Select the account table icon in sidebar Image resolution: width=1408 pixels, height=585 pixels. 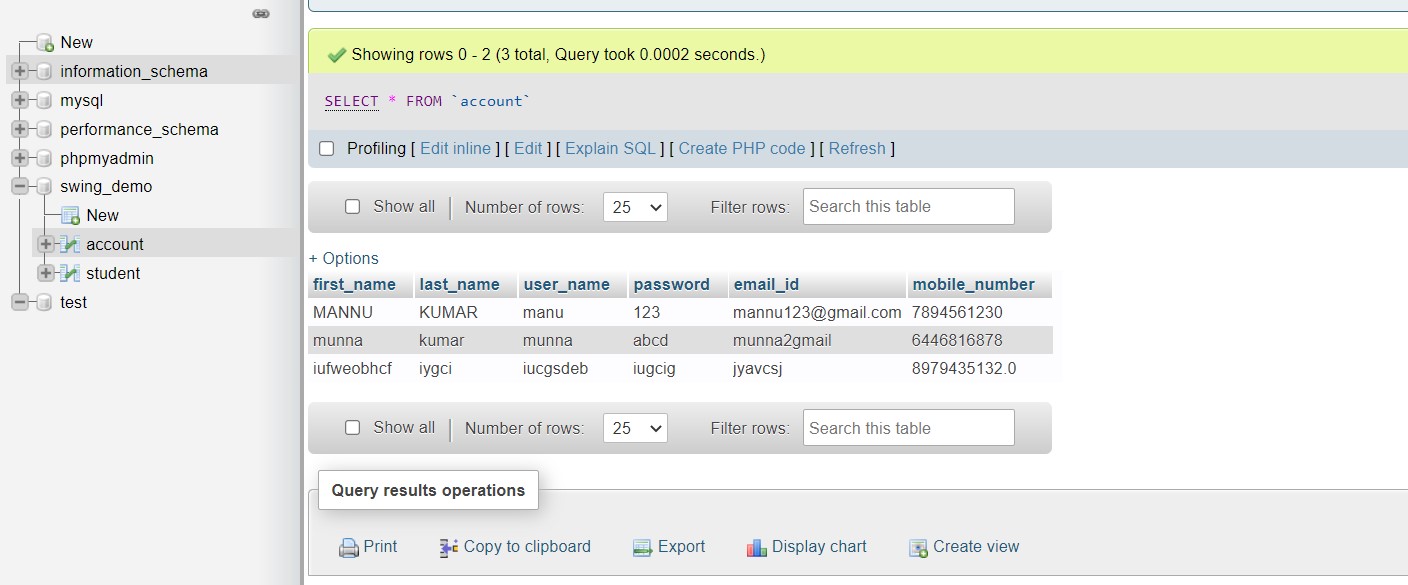pyautogui.click(x=72, y=243)
